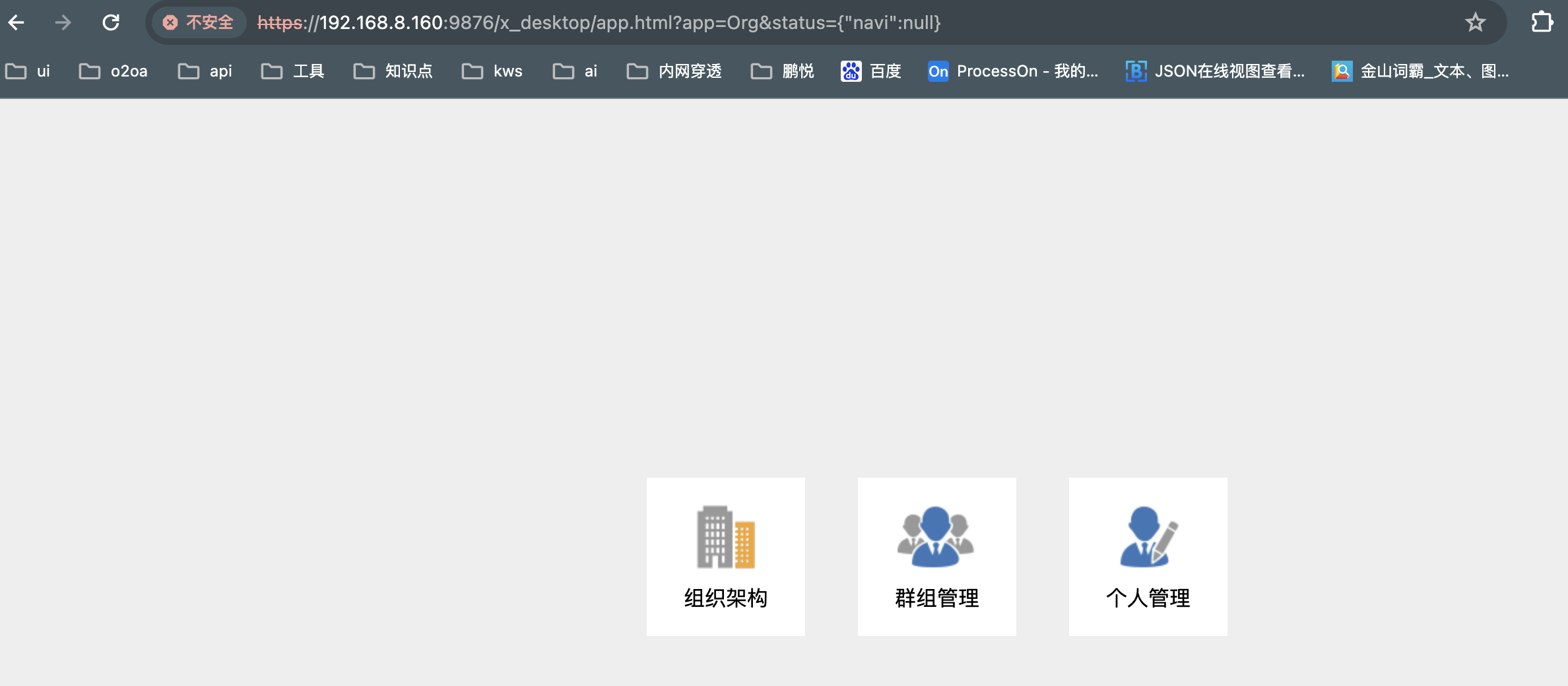Open the ui bookmark folder
This screenshot has width=1568, height=686.
pyautogui.click(x=28, y=71)
